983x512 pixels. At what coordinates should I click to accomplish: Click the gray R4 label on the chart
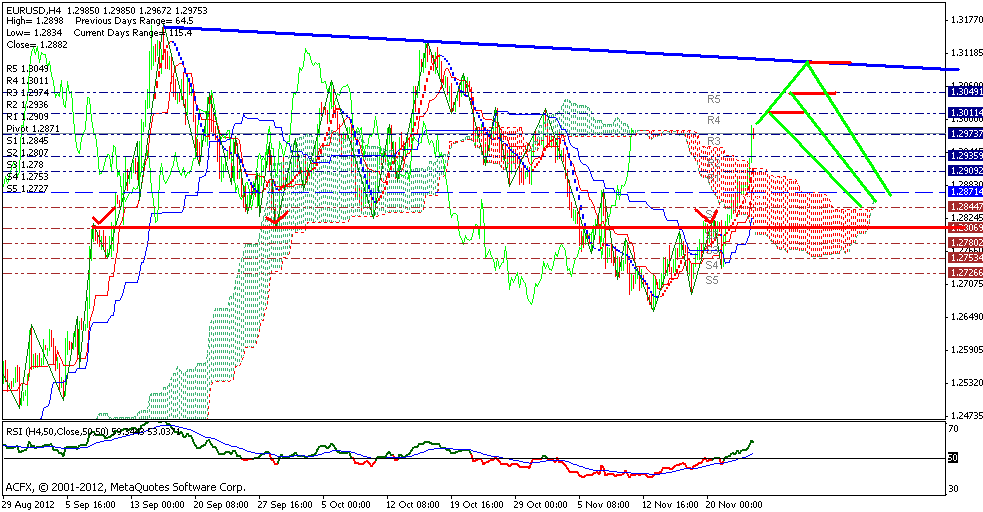coord(713,120)
